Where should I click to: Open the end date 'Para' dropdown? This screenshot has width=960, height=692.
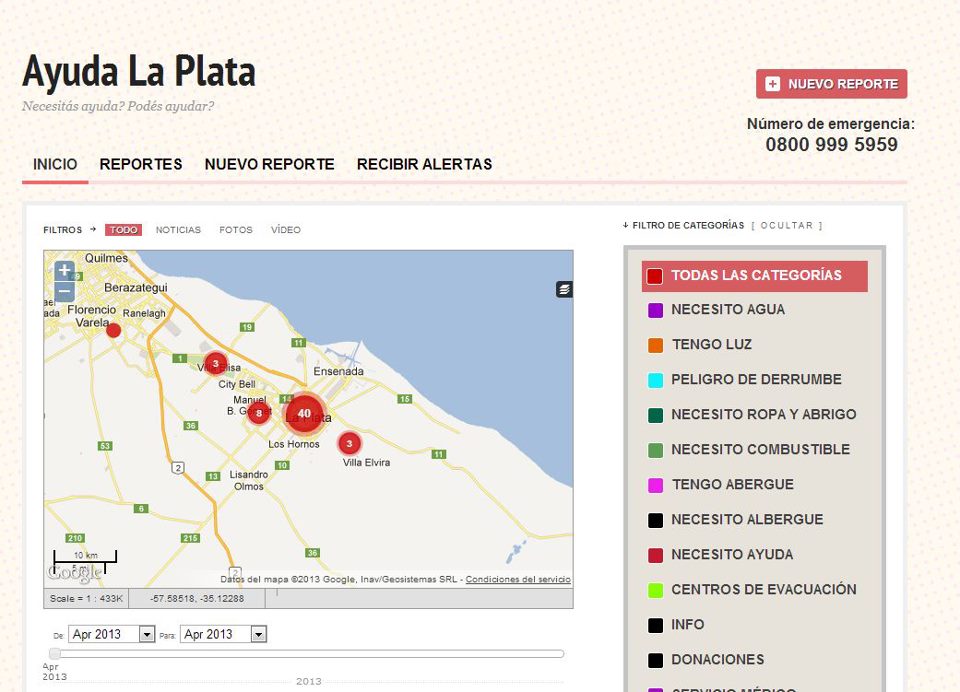tap(258, 634)
